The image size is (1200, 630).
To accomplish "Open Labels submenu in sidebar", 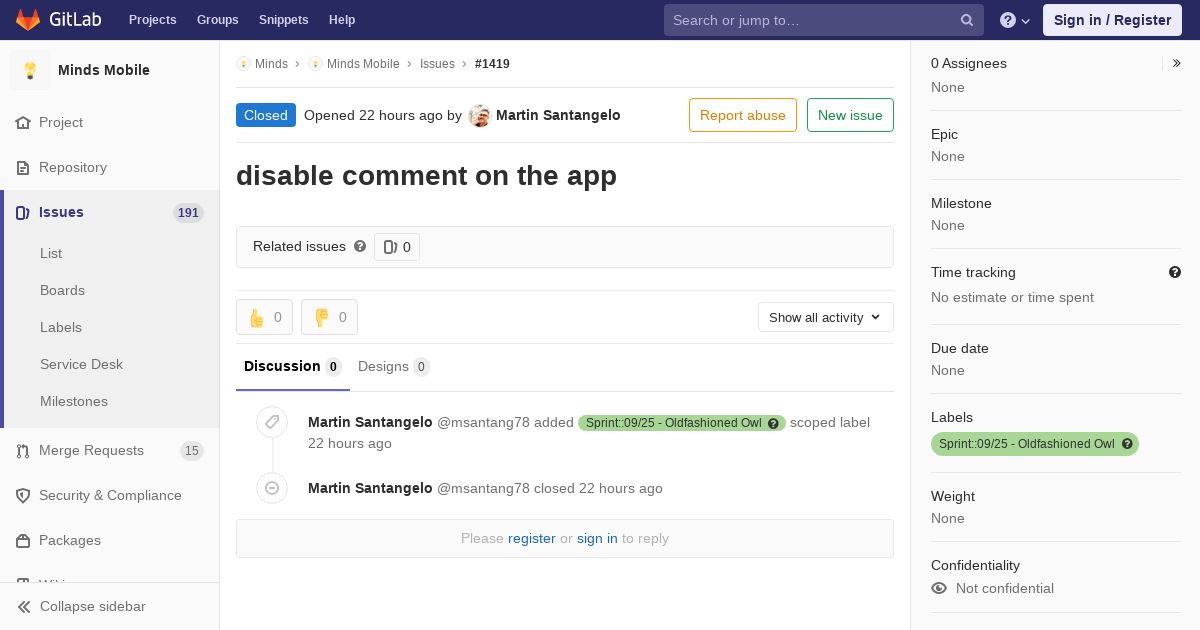I will 61,327.
